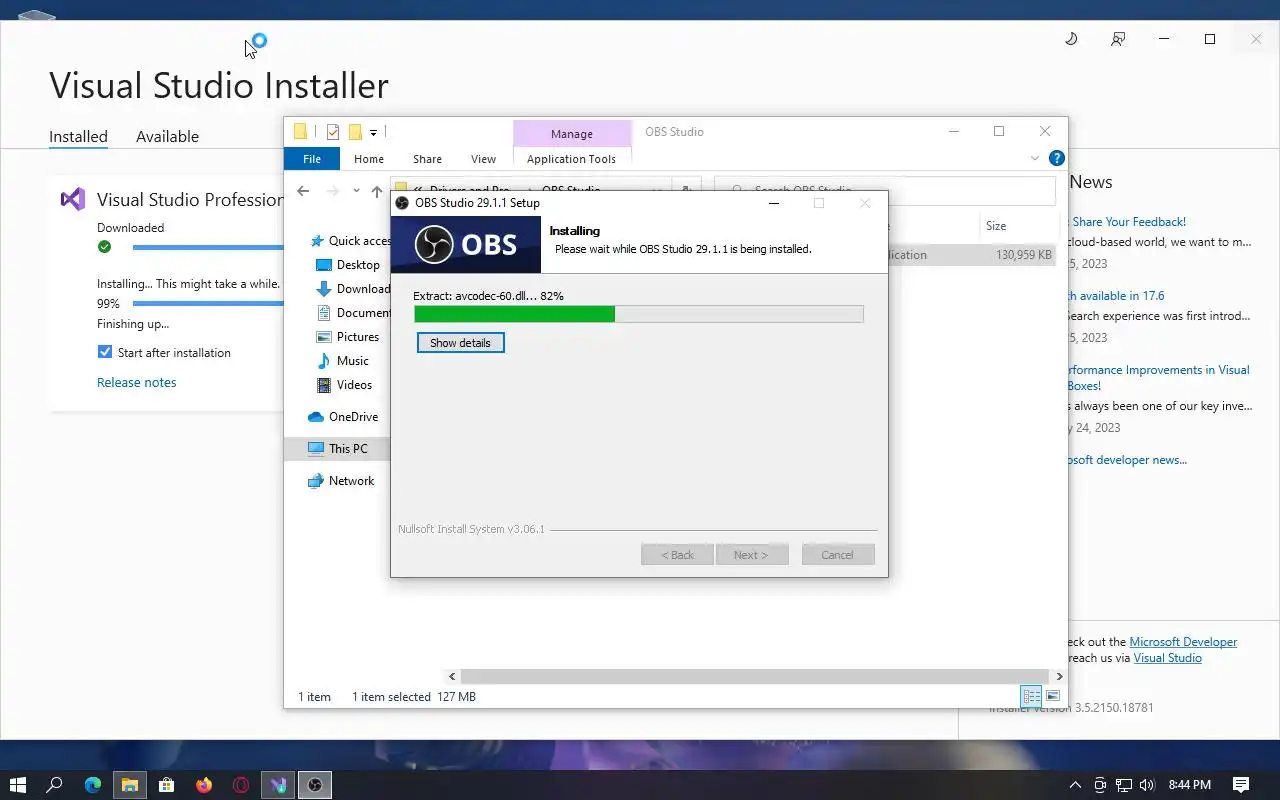Click the Manage contextual tab
The image size is (1280, 800).
tap(572, 133)
